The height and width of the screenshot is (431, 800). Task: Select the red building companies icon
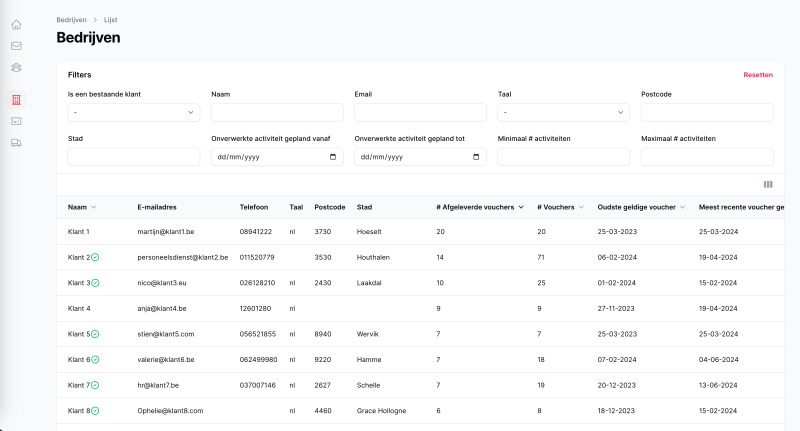point(16,100)
